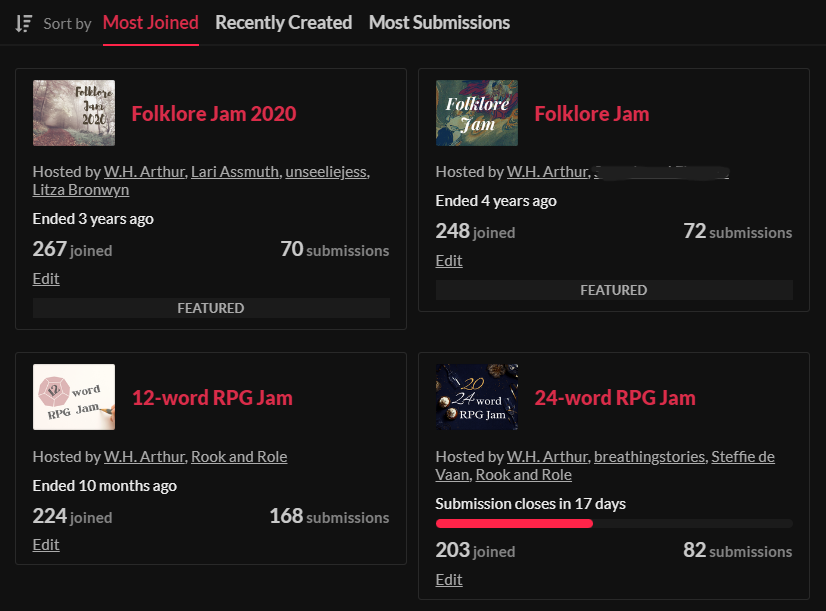Click the 24-word RPG Jam submission progress bar

(614, 523)
